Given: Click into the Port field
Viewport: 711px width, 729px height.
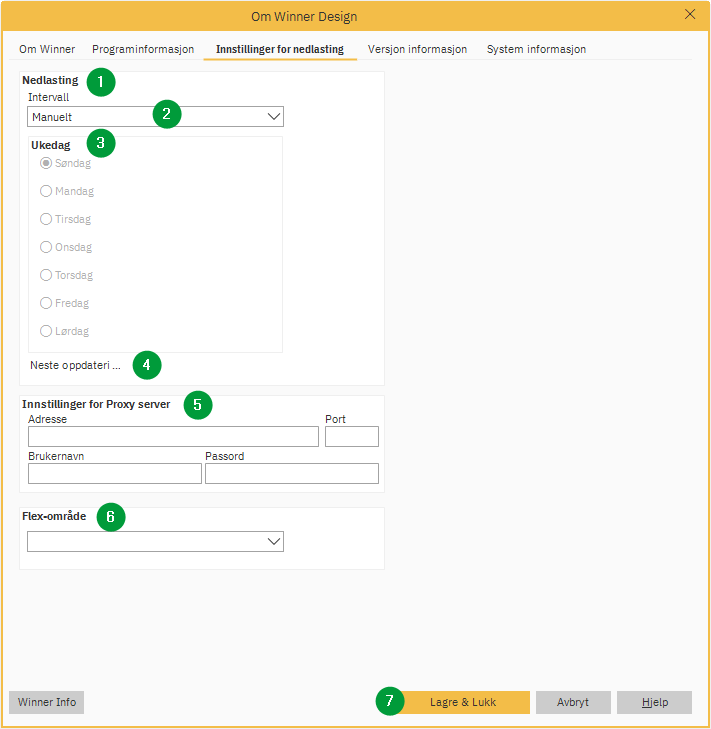Looking at the screenshot, I should [x=351, y=436].
